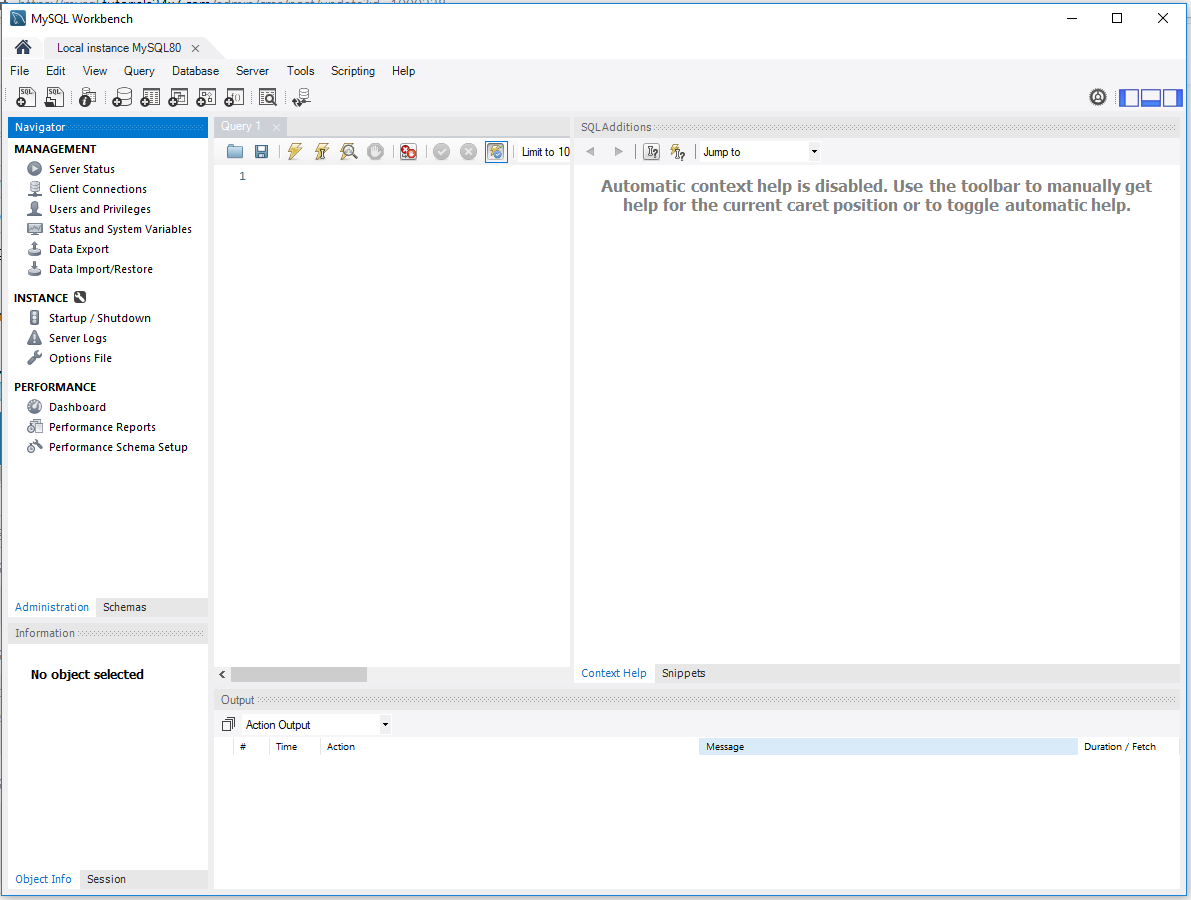Image resolution: width=1191 pixels, height=900 pixels.
Task: Open Data Import/Restore
Action: tap(101, 269)
